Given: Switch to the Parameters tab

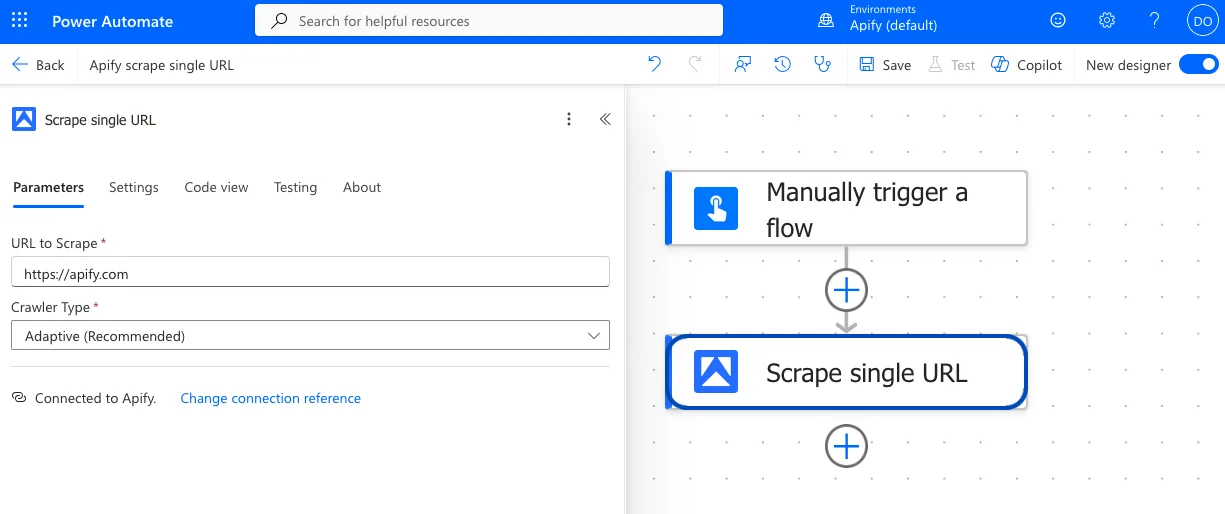Looking at the screenshot, I should coord(48,187).
